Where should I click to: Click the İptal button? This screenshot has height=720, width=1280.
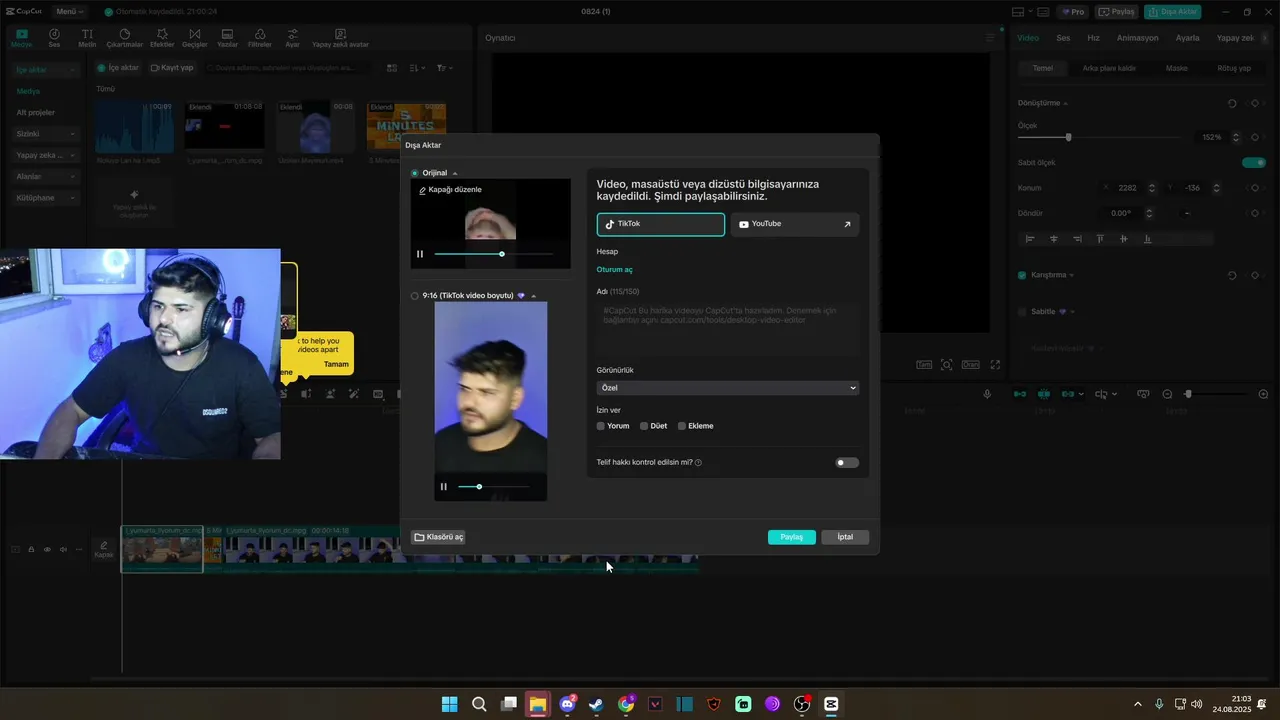(x=845, y=537)
